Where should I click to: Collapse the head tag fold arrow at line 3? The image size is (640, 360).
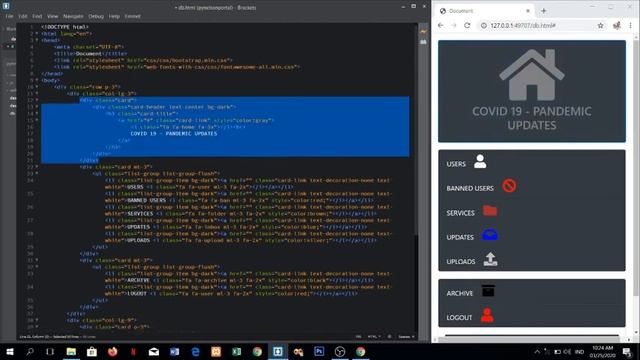coord(37,40)
